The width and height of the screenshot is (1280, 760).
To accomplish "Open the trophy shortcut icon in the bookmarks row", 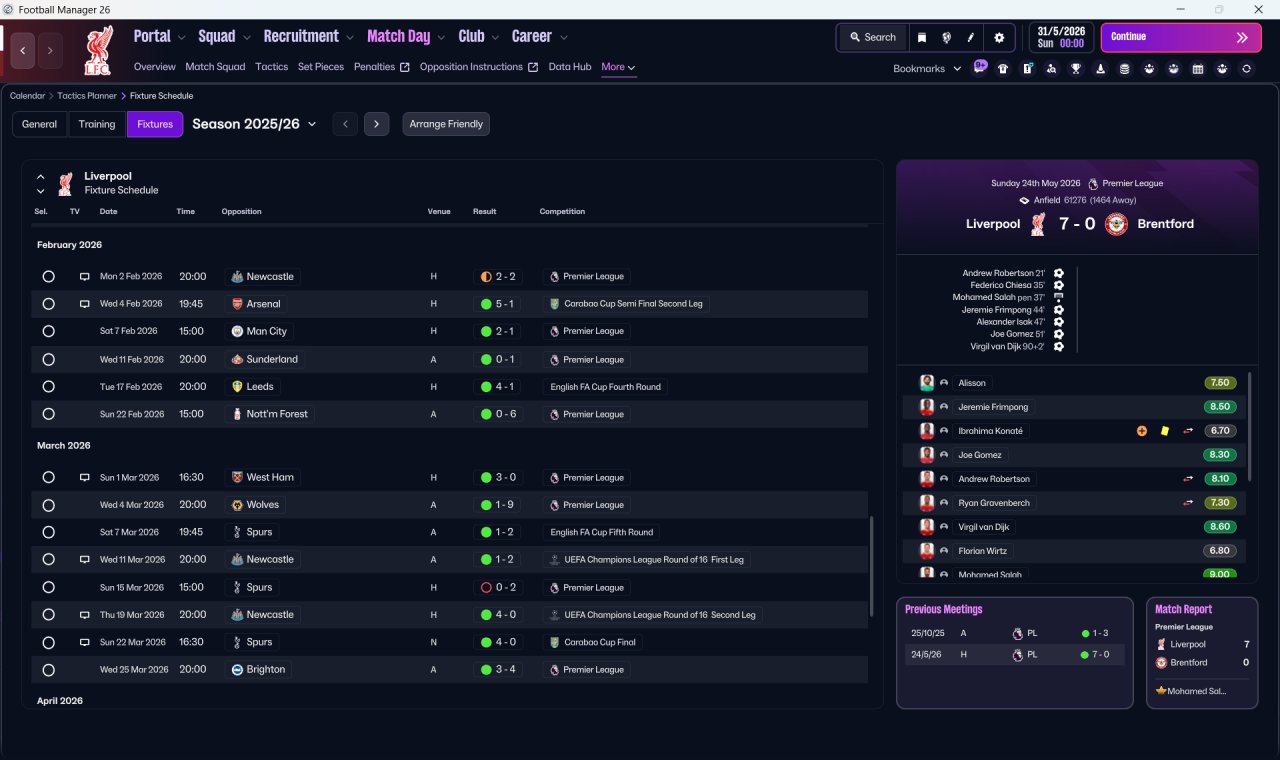I will (x=1075, y=69).
